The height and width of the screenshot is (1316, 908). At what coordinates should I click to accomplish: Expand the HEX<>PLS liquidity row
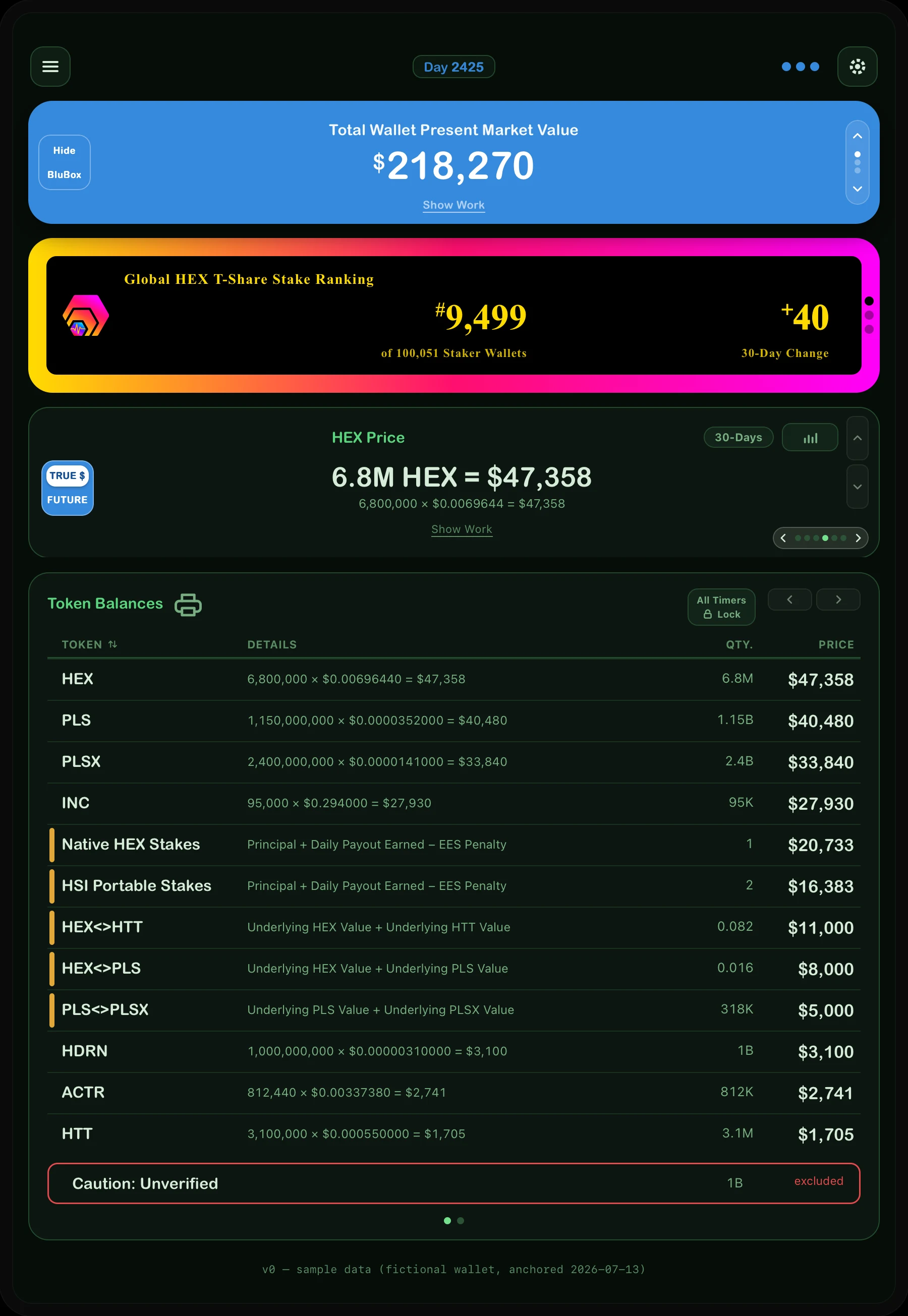click(x=453, y=969)
